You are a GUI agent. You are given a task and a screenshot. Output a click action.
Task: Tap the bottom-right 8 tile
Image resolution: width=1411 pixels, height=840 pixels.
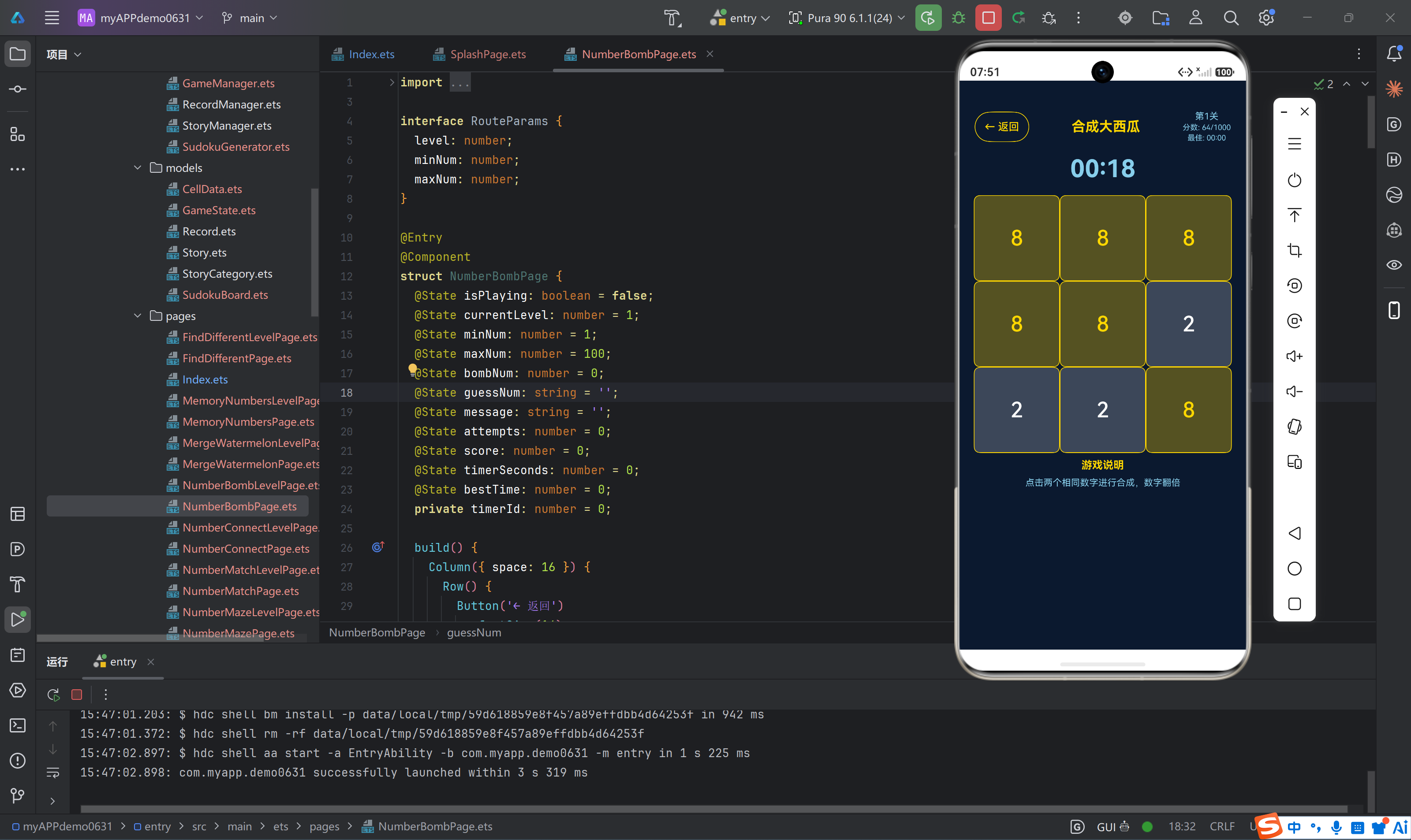tap(1188, 410)
